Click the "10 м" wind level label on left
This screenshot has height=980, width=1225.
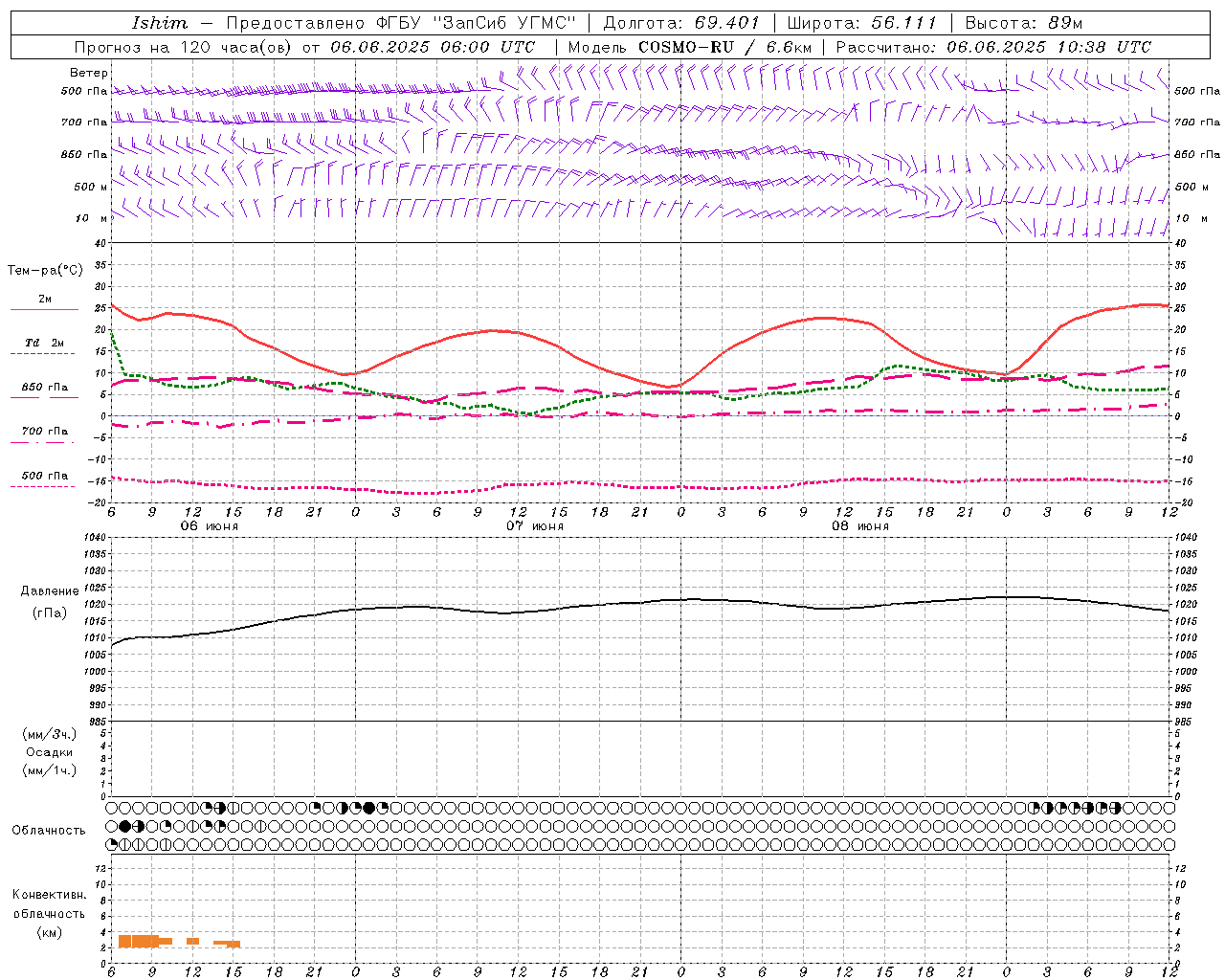point(92,218)
